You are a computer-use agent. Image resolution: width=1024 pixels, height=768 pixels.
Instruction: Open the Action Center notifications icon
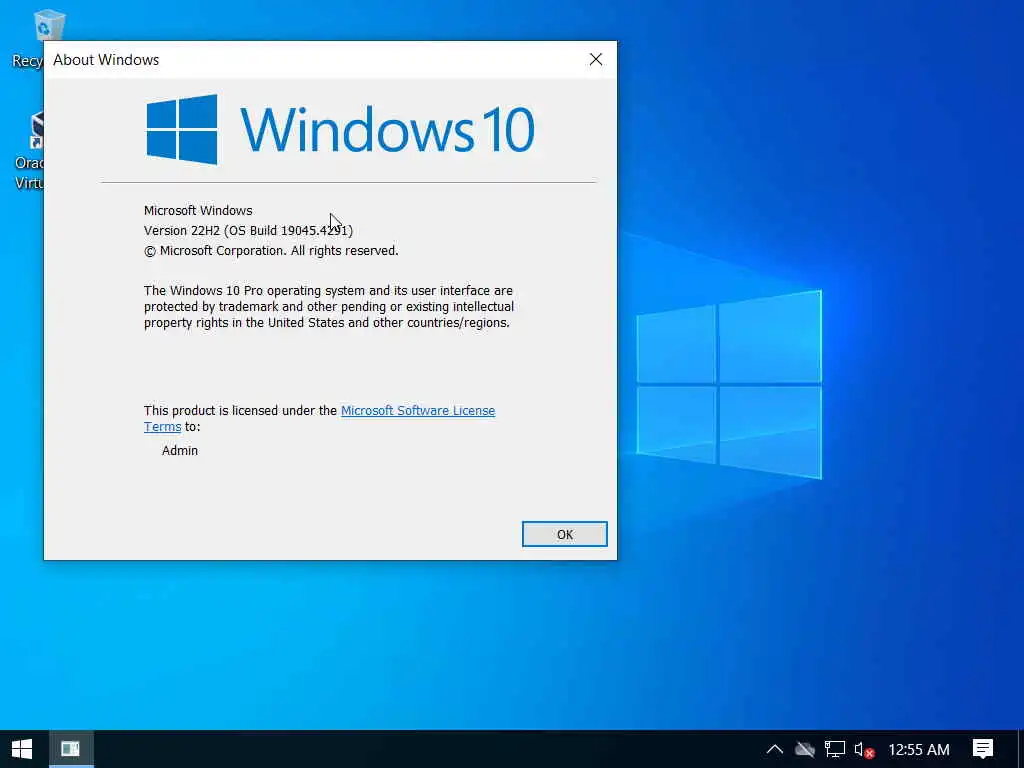tap(982, 749)
